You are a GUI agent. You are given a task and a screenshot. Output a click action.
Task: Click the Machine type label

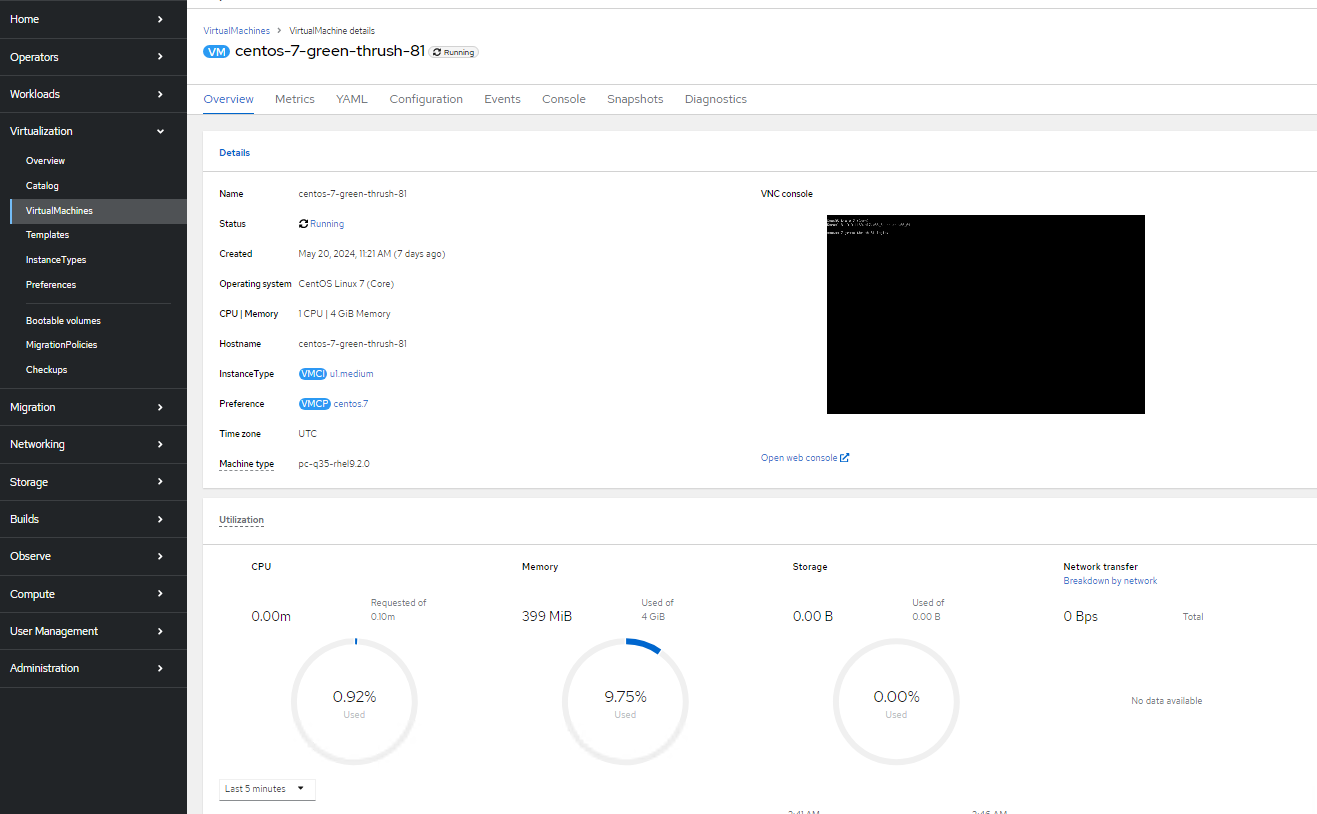(246, 464)
